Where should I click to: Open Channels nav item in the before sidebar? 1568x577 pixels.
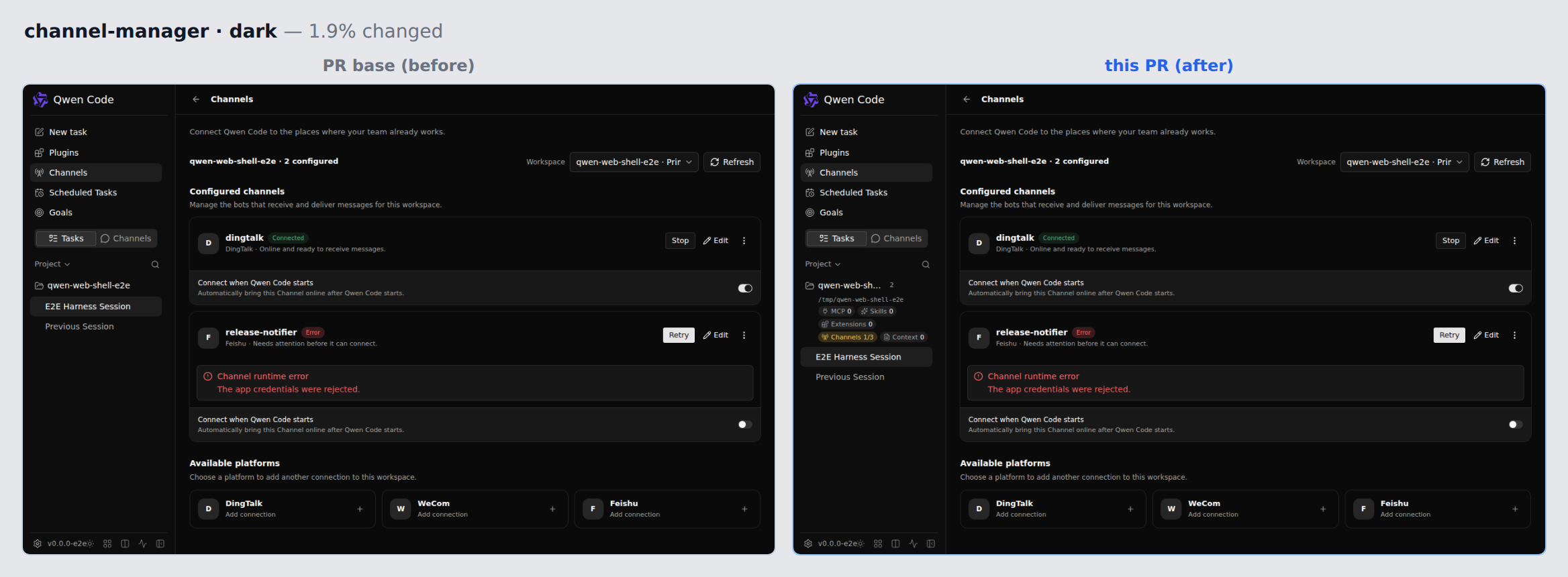[96, 172]
